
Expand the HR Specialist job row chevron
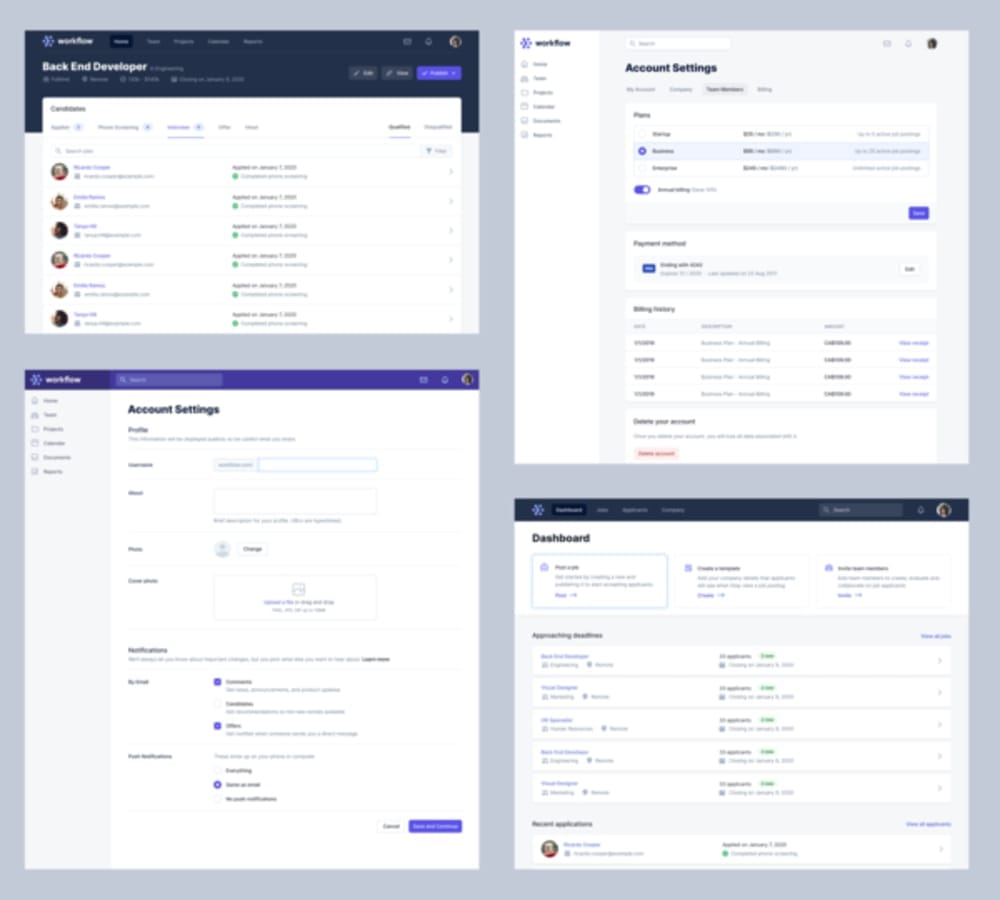pyautogui.click(x=938, y=723)
